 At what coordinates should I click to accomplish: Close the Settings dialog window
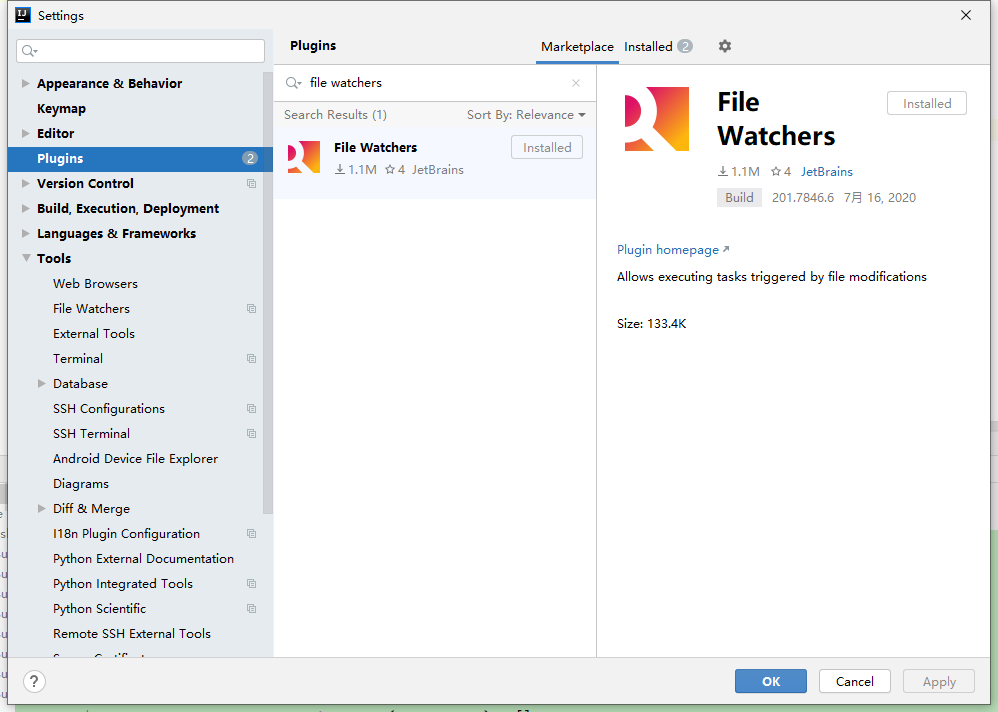coord(966,15)
